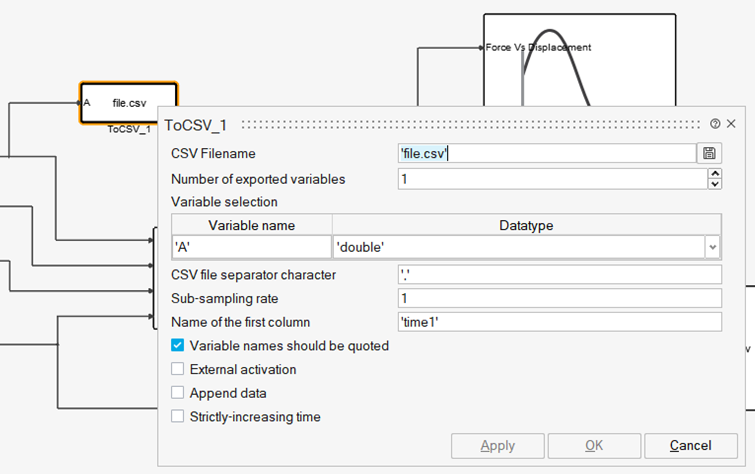Click the Variable name column header
The height and width of the screenshot is (474, 755).
tap(252, 225)
